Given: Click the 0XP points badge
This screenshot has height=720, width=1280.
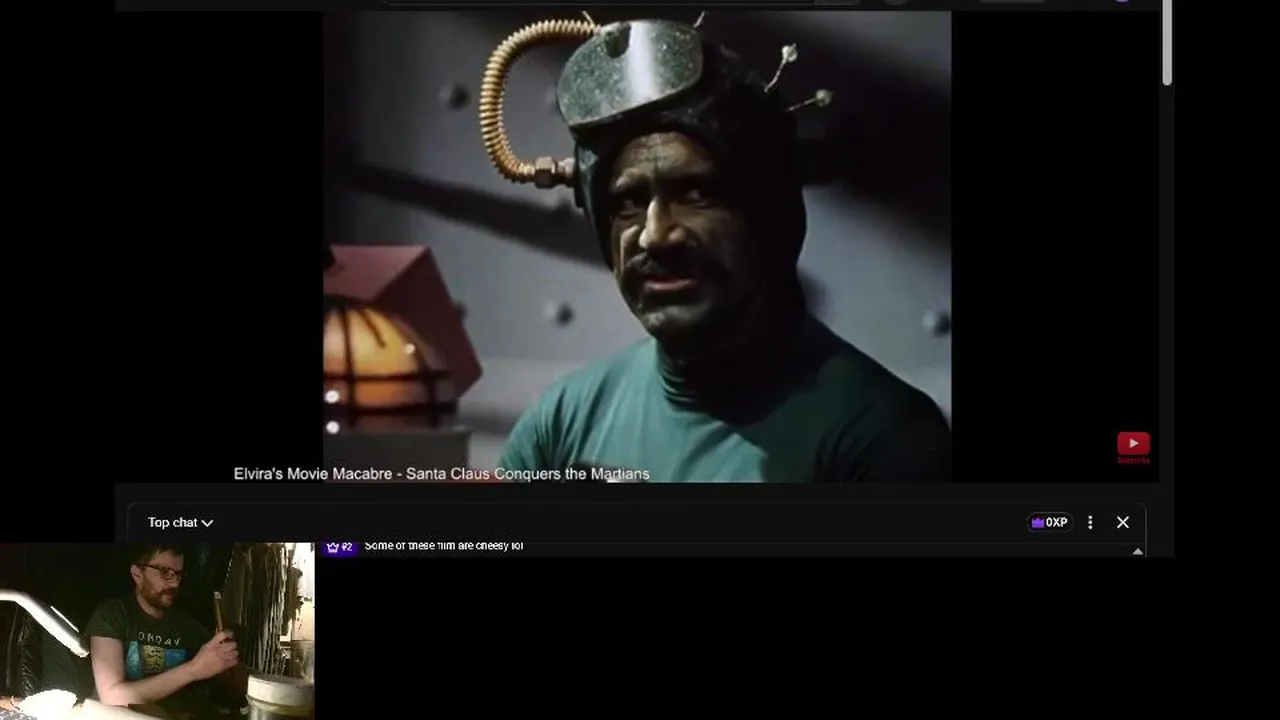Looking at the screenshot, I should click(x=1049, y=522).
